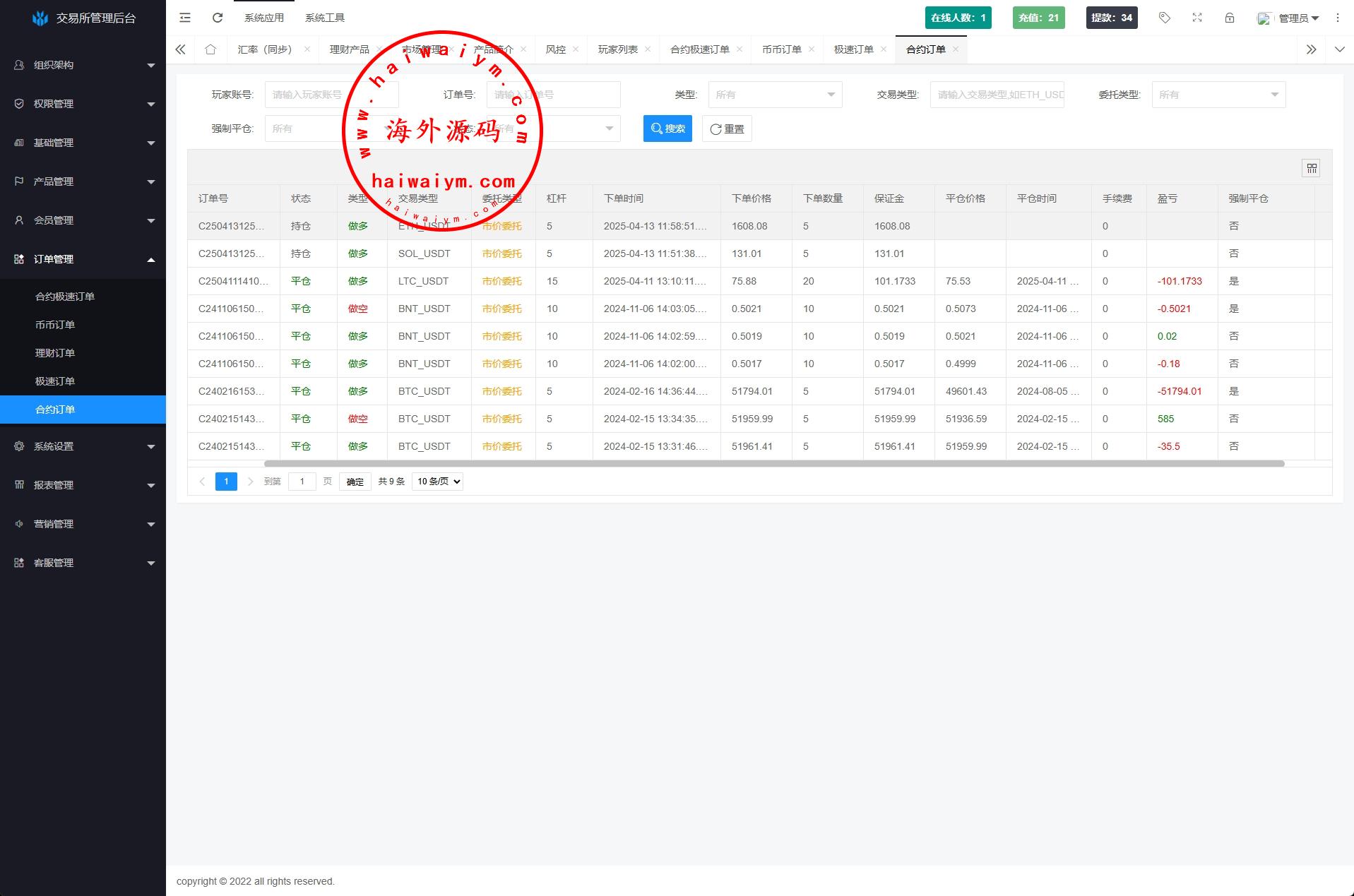
Task: Click the blue 搜索 button
Action: point(667,129)
